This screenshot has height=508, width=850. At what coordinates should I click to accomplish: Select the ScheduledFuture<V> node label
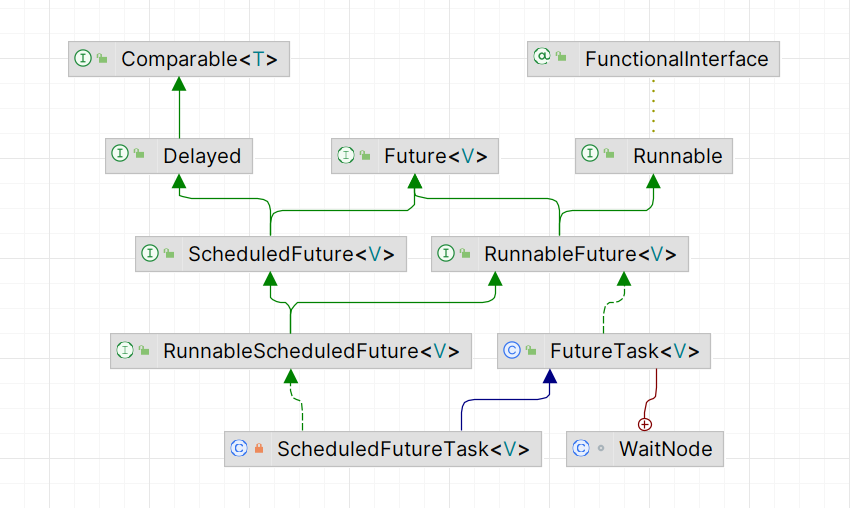point(291,254)
